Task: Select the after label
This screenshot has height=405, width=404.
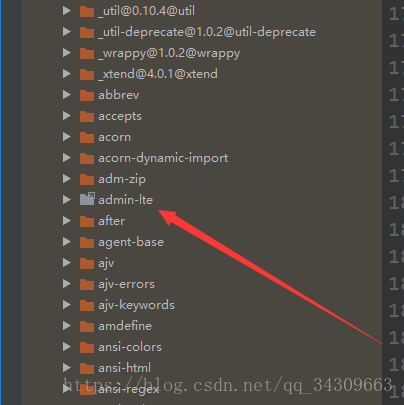Action: (112, 221)
